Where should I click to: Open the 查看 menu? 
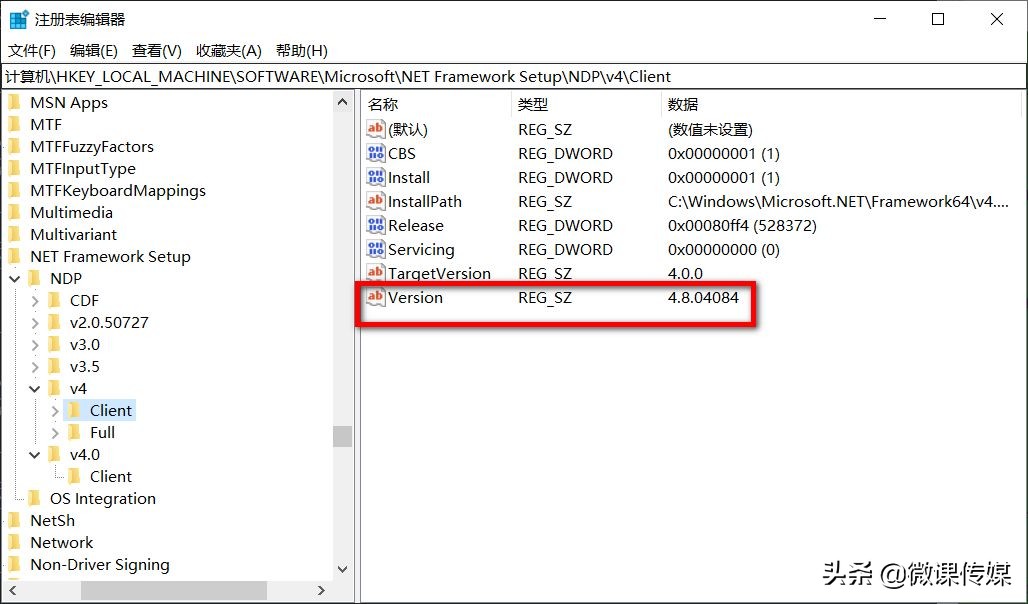(155, 51)
